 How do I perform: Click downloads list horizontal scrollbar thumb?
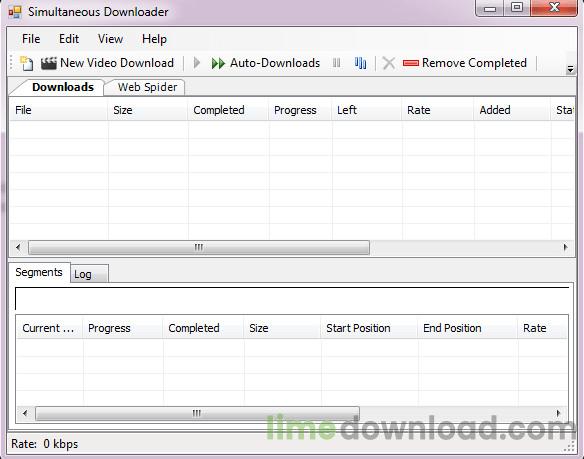[x=199, y=247]
